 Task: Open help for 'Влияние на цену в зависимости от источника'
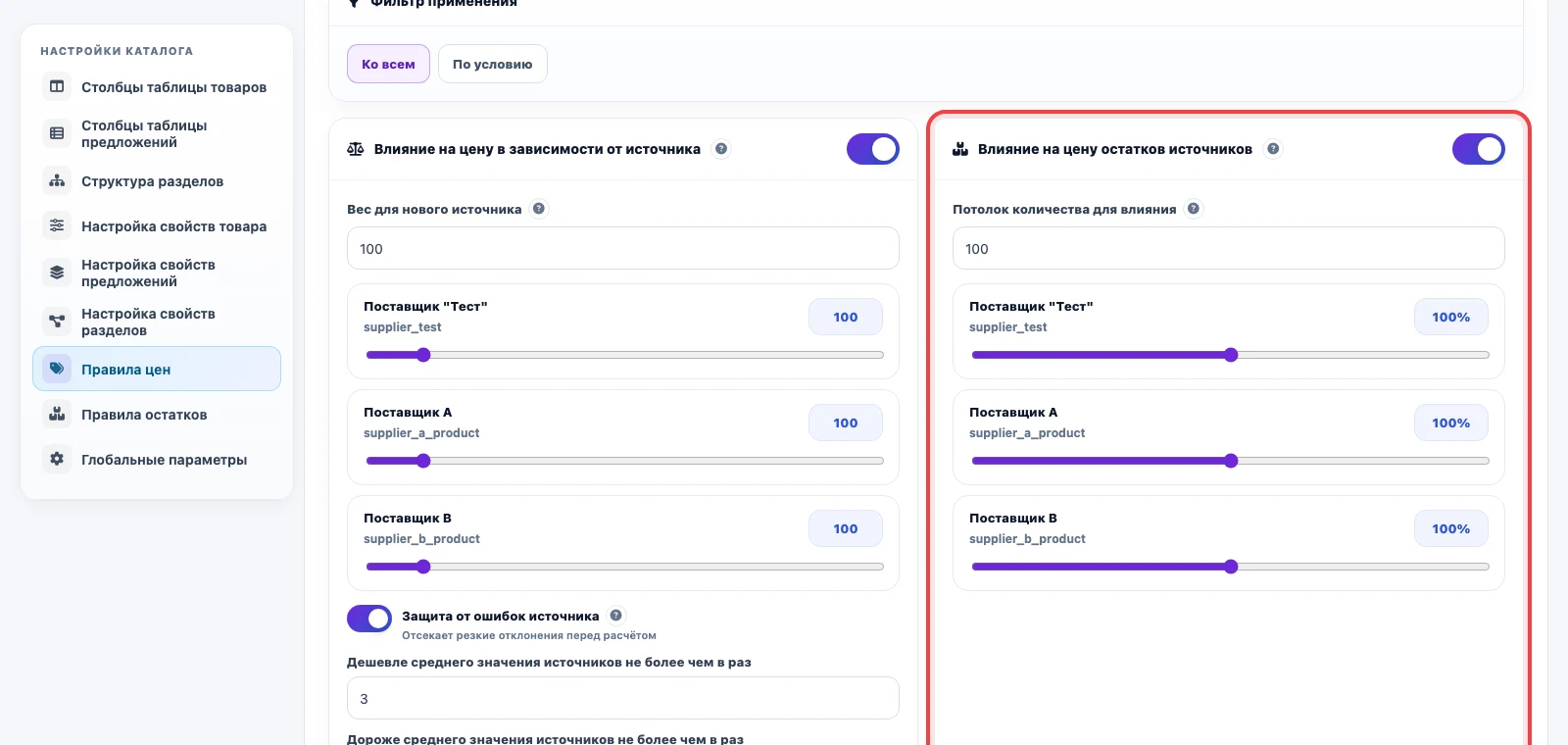[721, 149]
